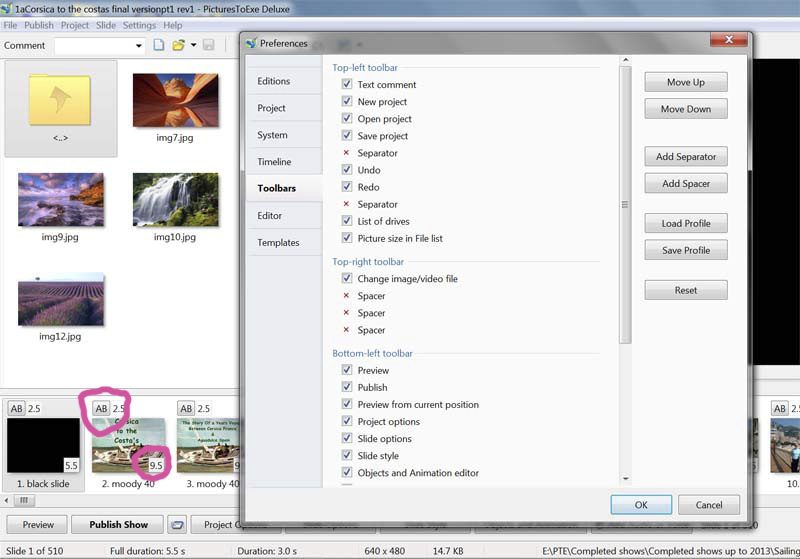800x559 pixels.
Task: Click the small icon next to Publish Show
Action: coord(176,524)
